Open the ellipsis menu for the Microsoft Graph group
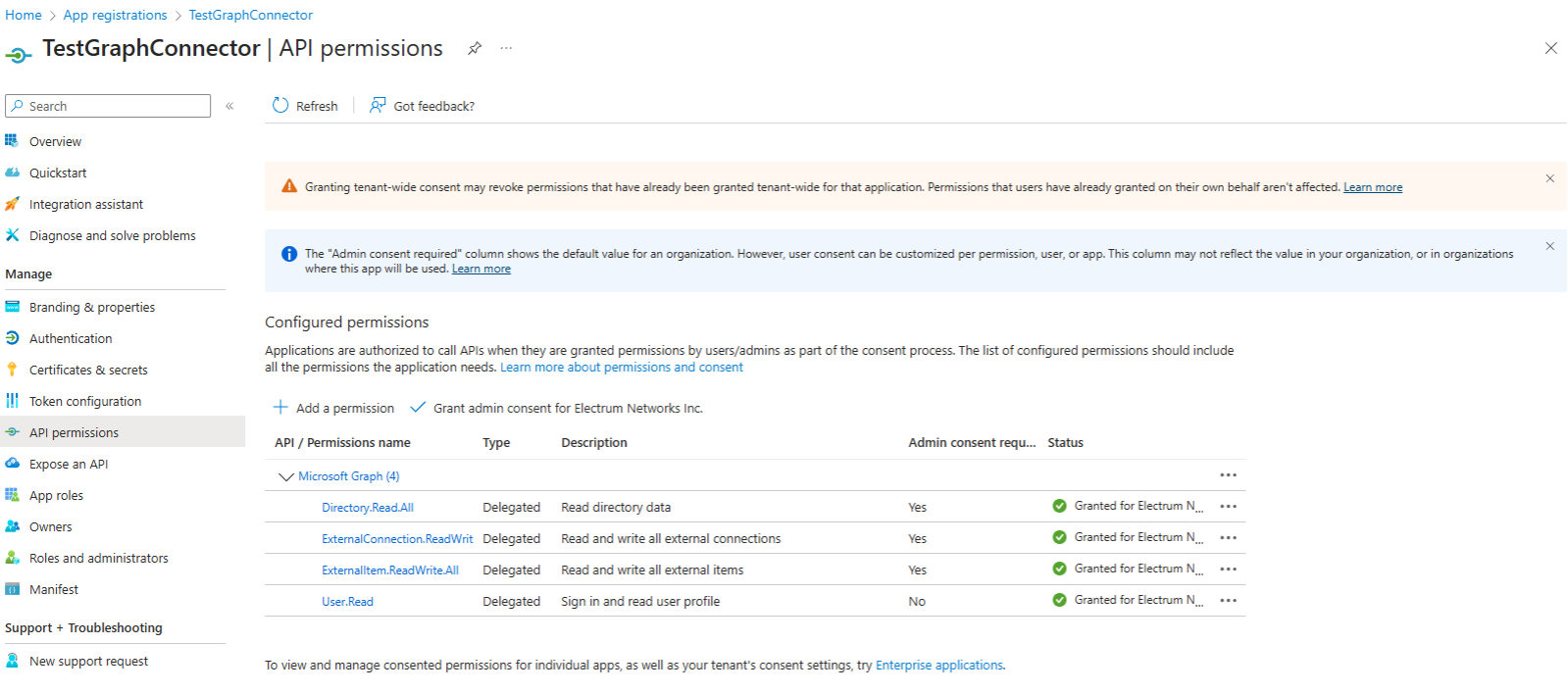 tap(1228, 474)
